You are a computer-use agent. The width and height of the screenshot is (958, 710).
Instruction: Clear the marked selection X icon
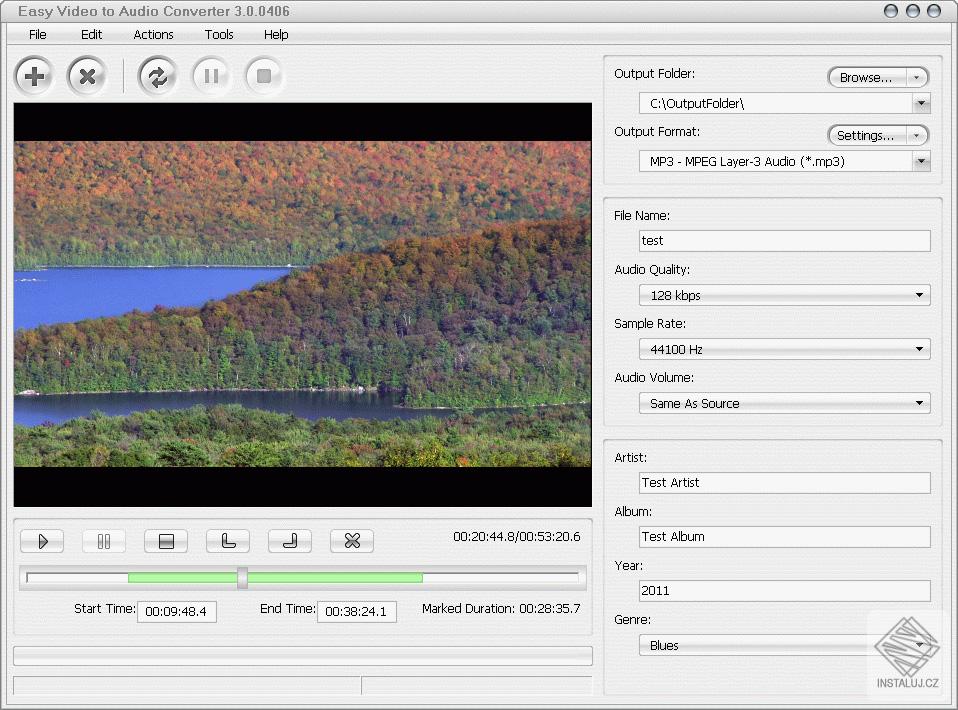[x=352, y=541]
